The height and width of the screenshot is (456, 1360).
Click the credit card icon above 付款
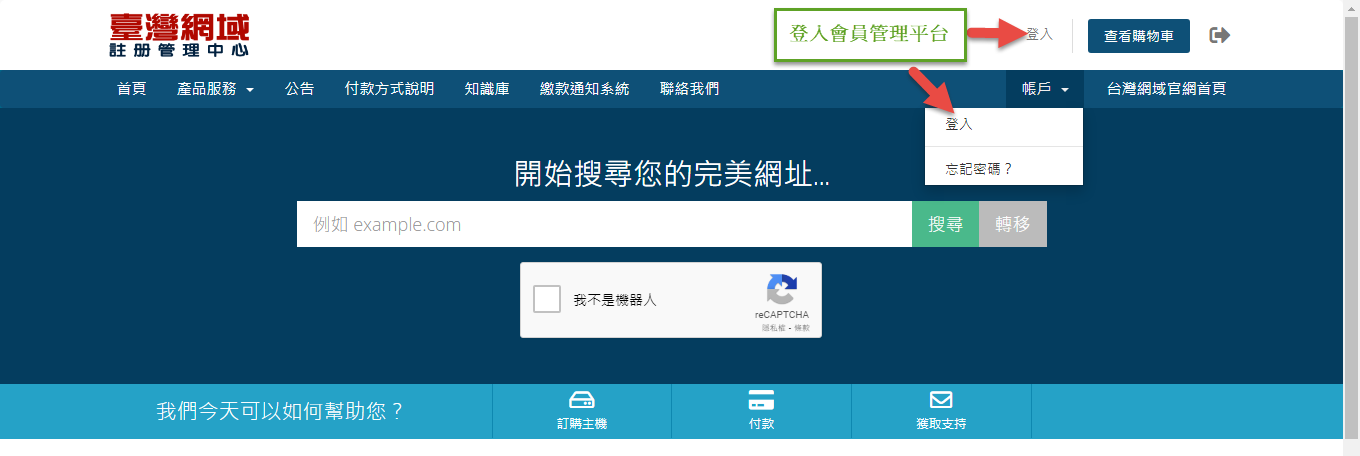coord(761,400)
